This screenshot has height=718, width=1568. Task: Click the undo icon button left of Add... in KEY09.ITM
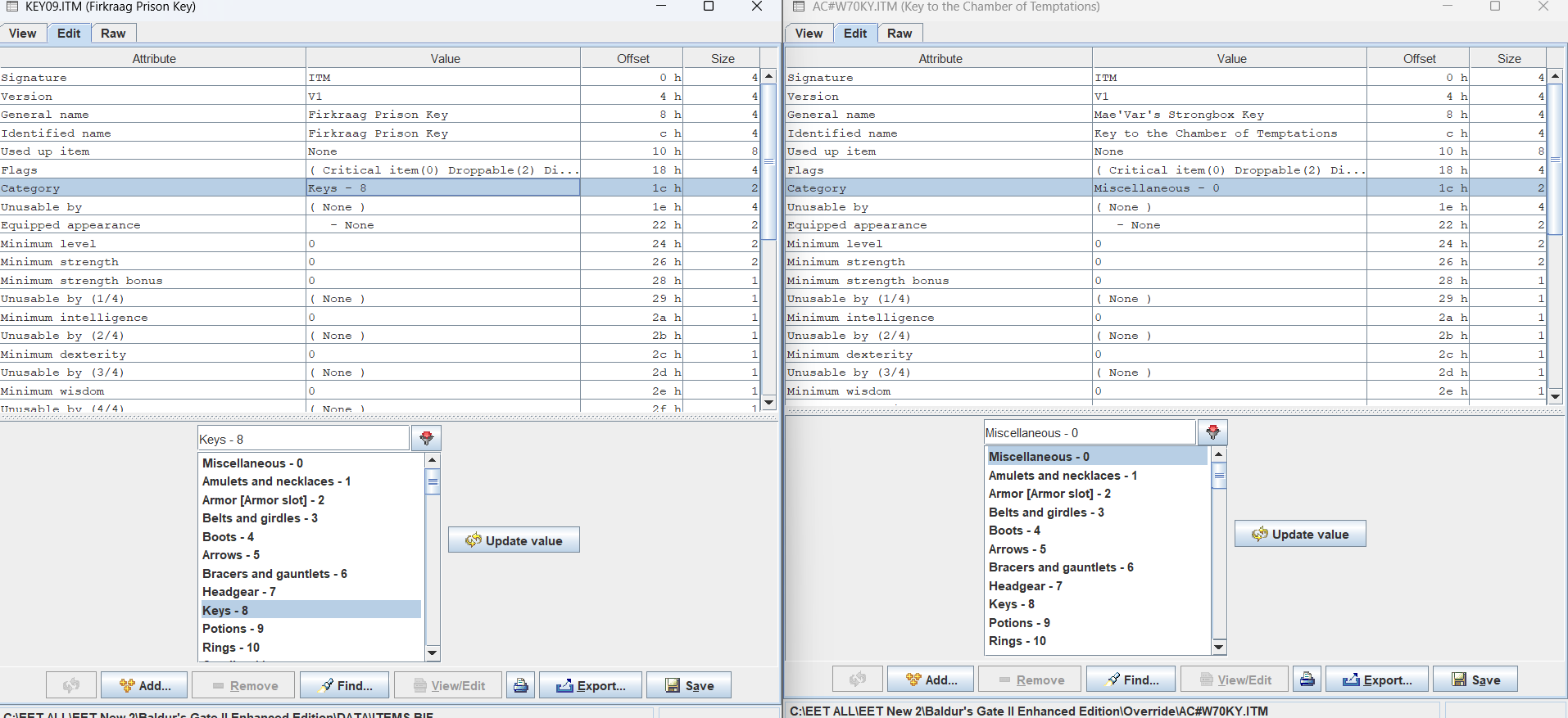coord(71,685)
